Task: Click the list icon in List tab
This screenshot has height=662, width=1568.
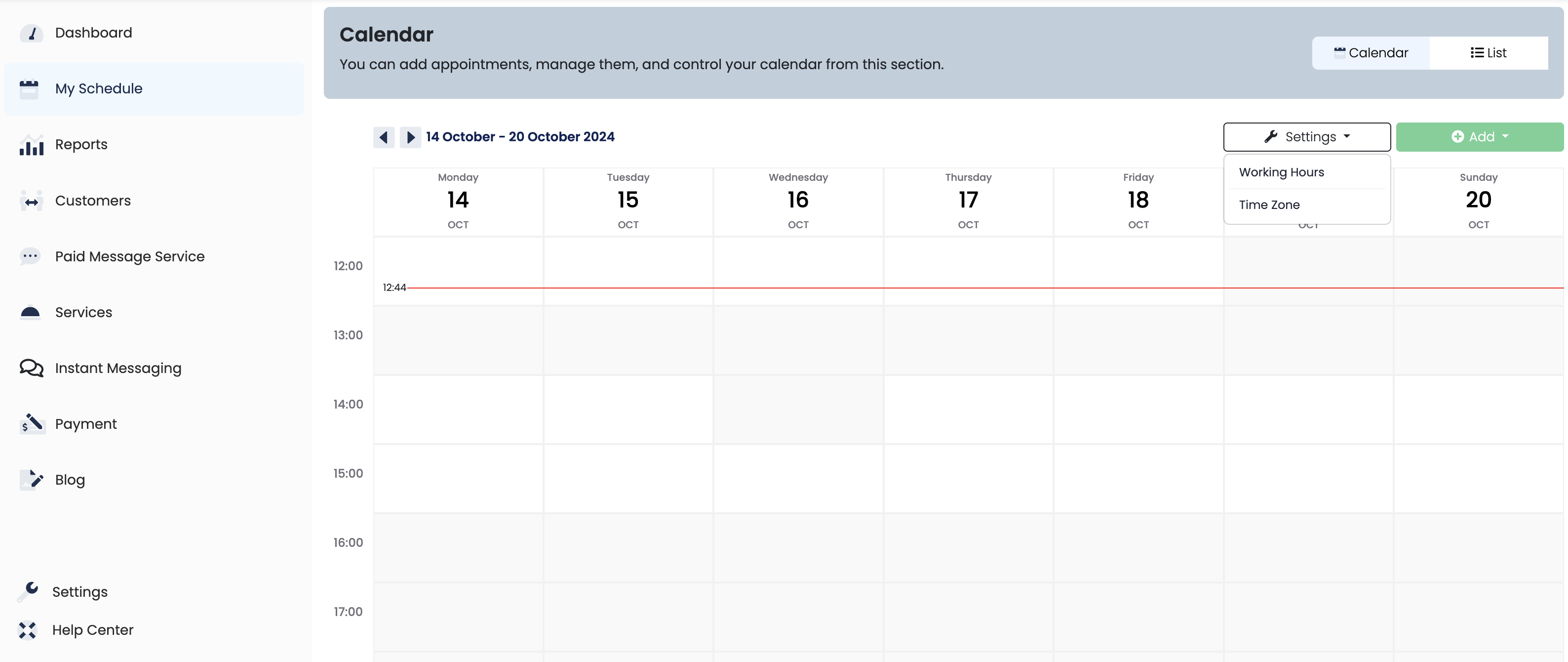Action: pyautogui.click(x=1477, y=52)
